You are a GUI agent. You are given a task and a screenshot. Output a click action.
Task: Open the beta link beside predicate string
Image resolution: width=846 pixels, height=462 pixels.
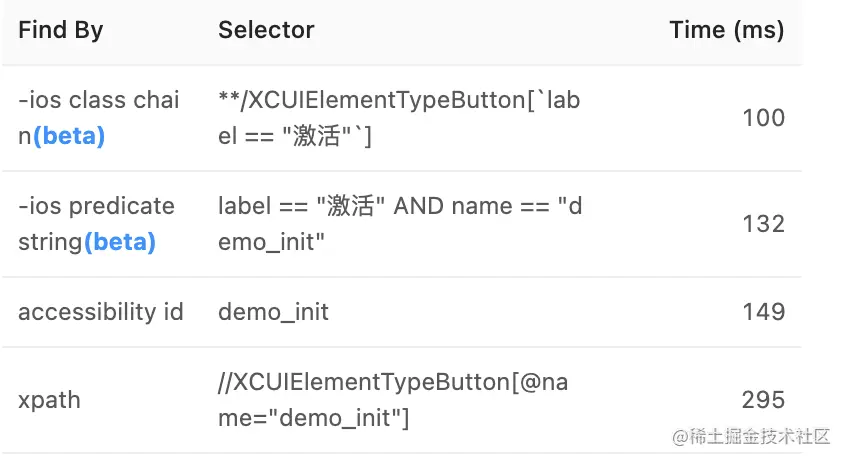[x=120, y=242]
